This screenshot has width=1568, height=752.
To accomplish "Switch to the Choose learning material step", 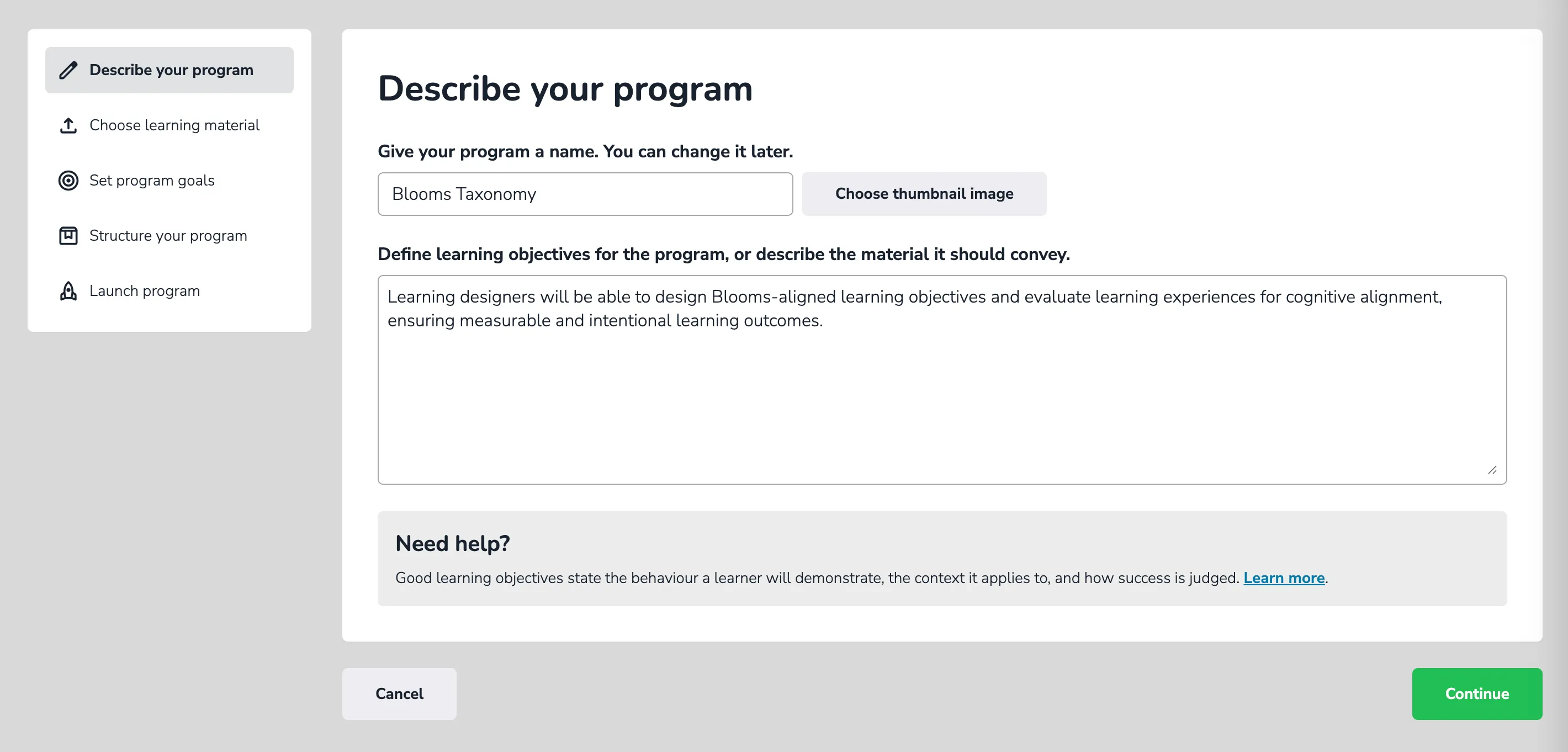I will (x=174, y=125).
